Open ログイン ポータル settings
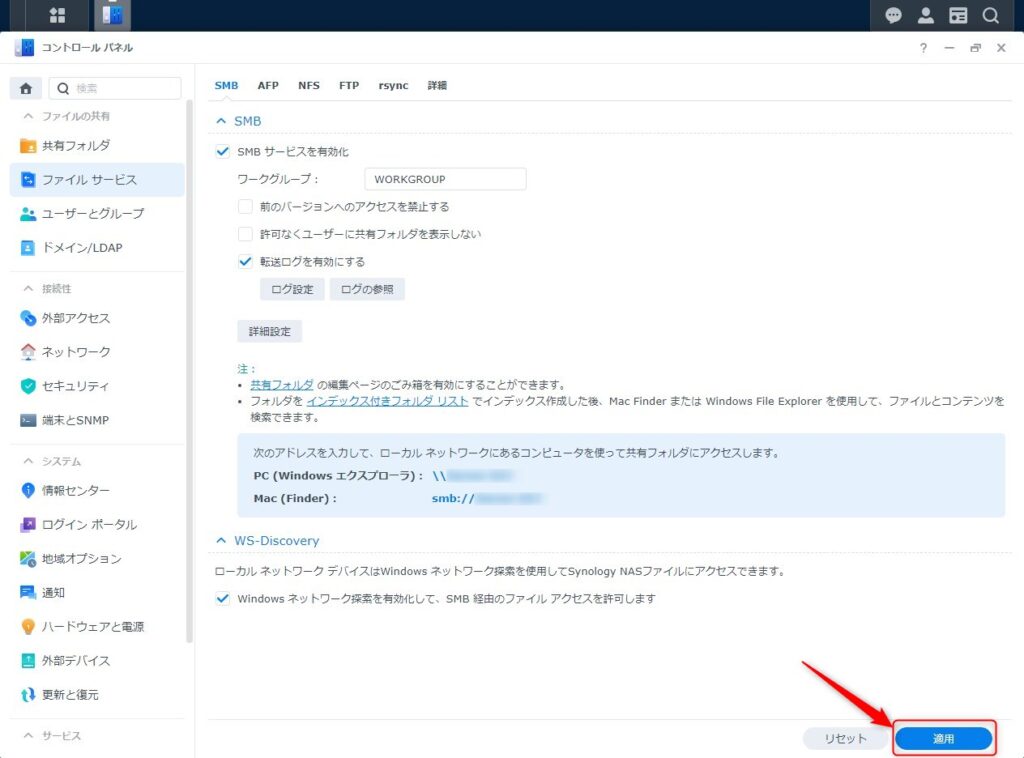This screenshot has height=758, width=1024. pos(97,524)
